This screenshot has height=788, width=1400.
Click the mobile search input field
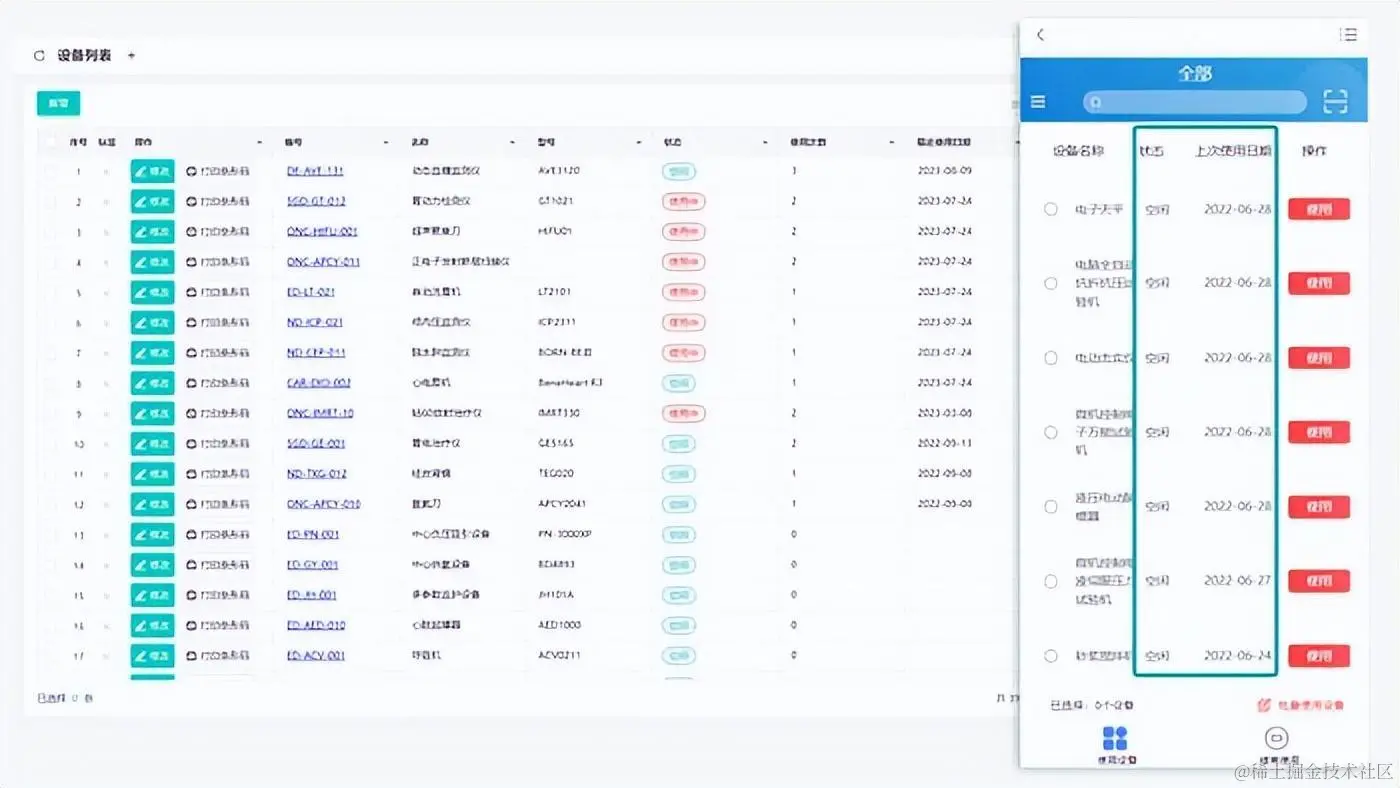(1195, 102)
